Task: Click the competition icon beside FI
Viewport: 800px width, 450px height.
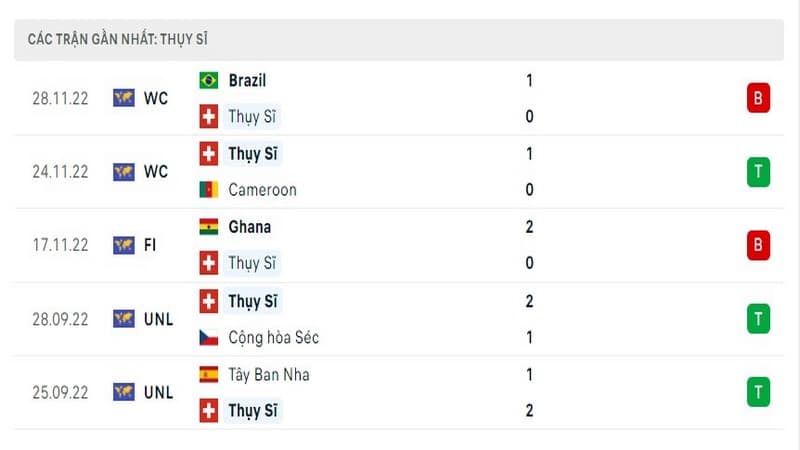Action: coord(124,245)
